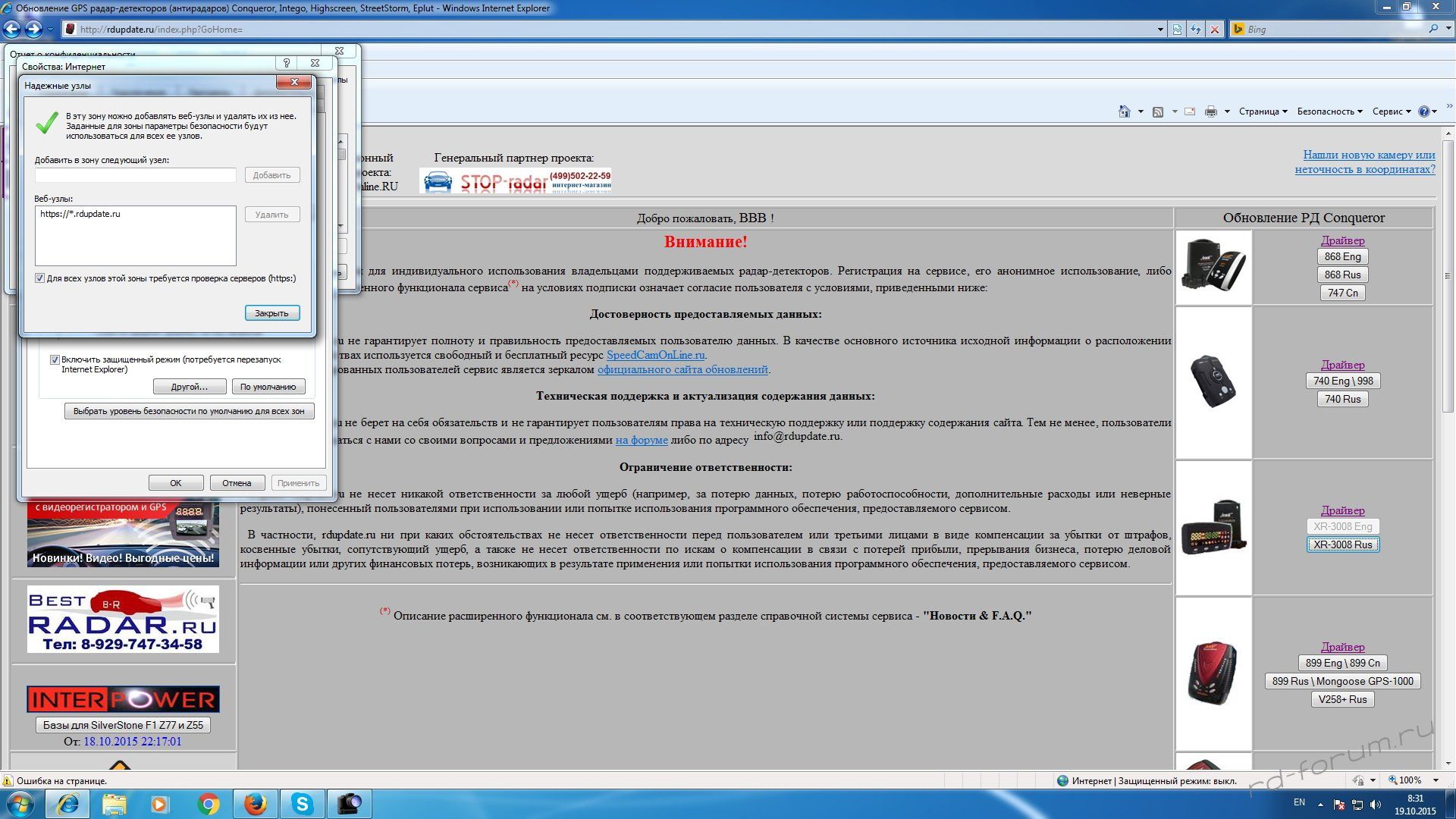The width and height of the screenshot is (1456, 819).
Task: Click the red Stop loading icon
Action: pos(1215,30)
